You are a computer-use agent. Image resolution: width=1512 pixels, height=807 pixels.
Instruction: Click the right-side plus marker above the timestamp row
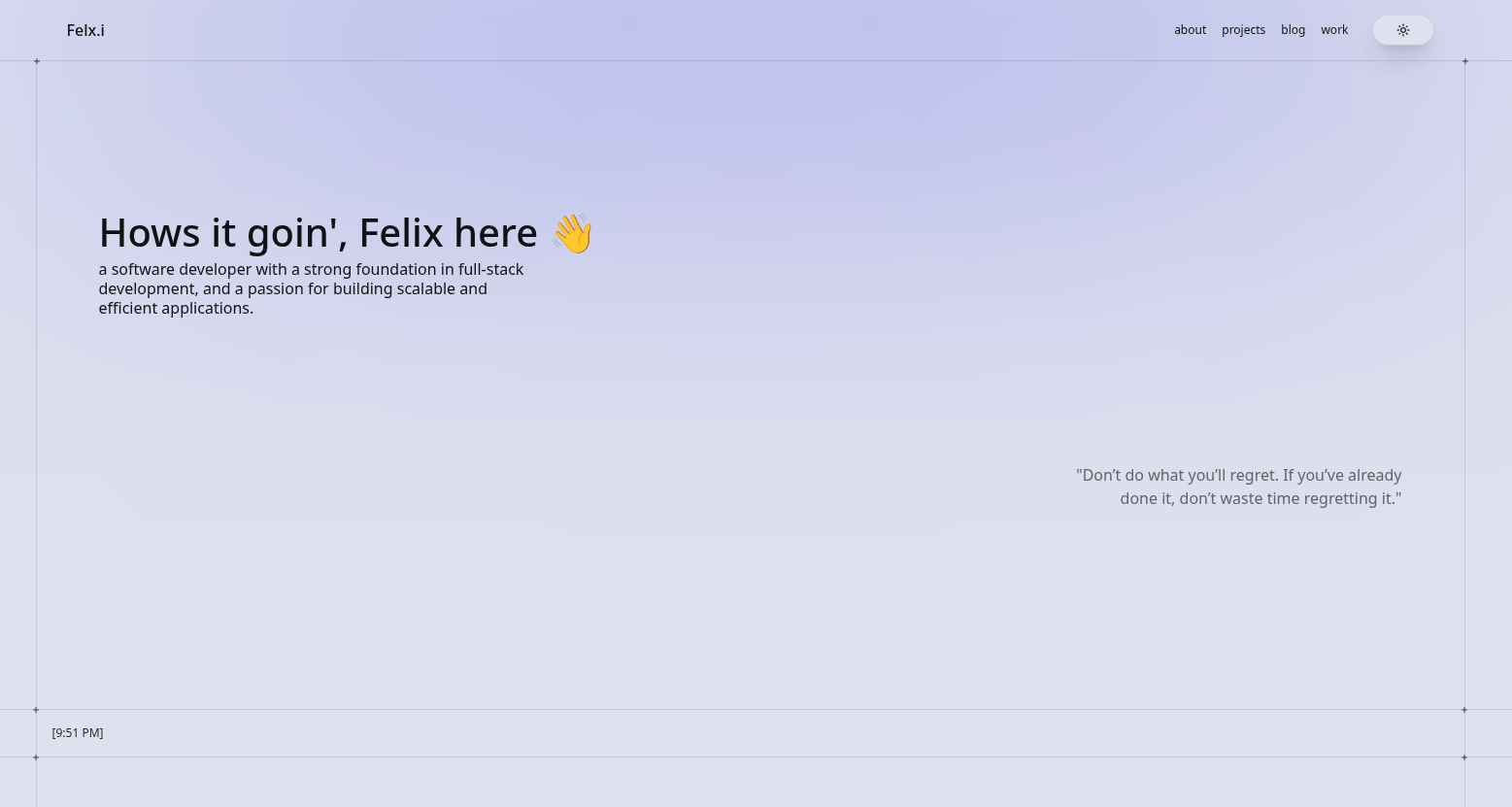(1464, 710)
